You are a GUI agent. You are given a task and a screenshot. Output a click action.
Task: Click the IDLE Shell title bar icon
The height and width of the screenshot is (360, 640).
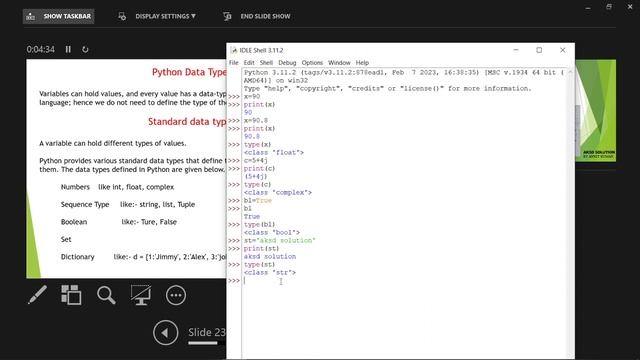coord(234,50)
